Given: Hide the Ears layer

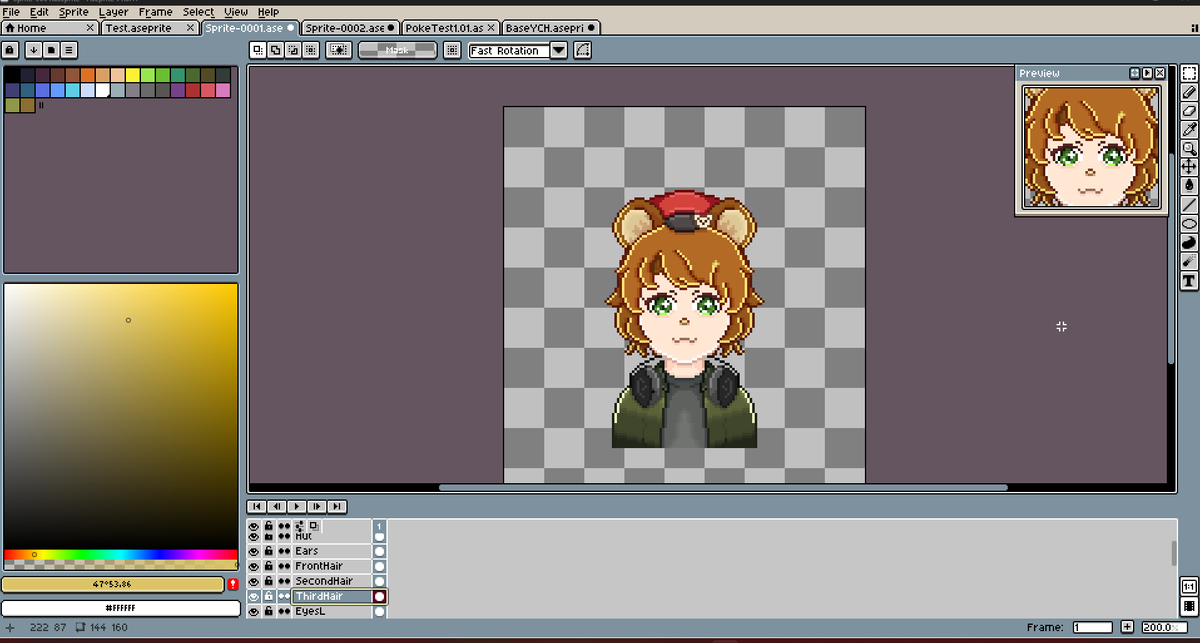Looking at the screenshot, I should [254, 551].
